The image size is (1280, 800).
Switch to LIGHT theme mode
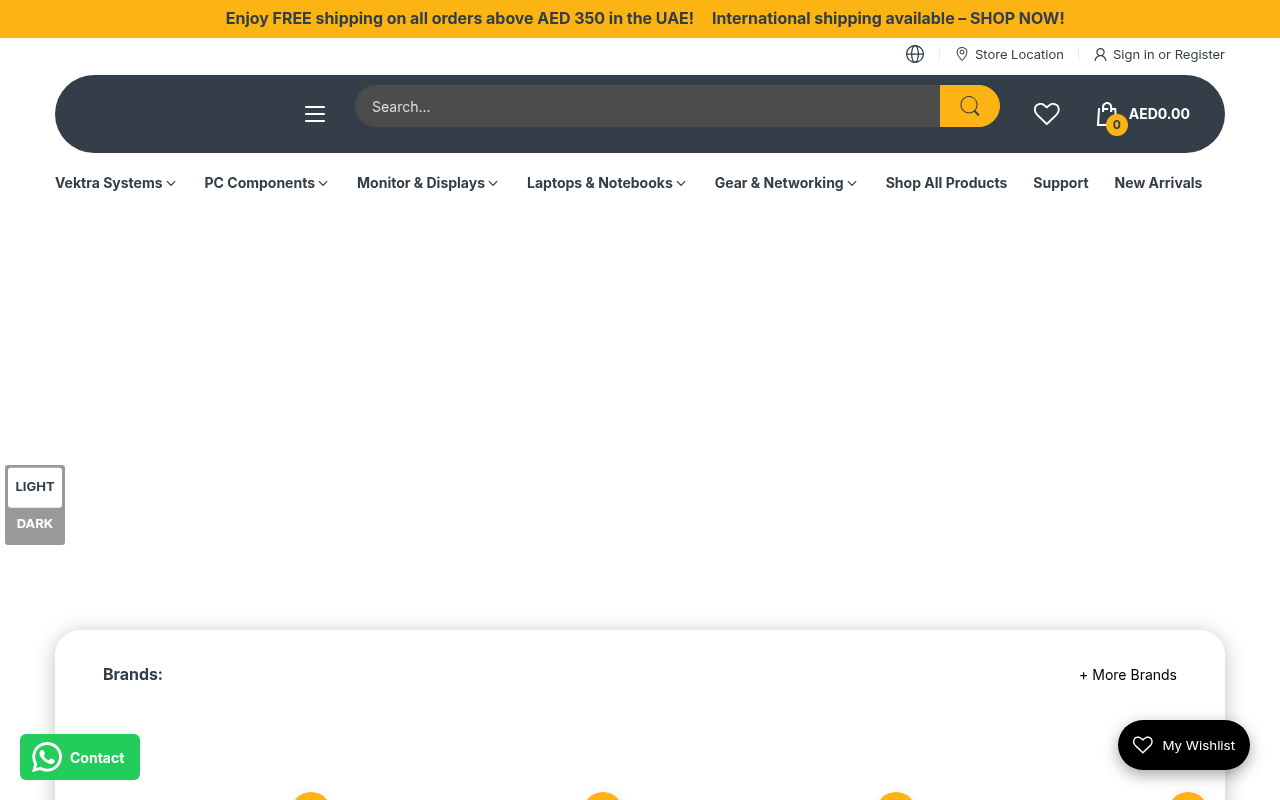tap(35, 487)
